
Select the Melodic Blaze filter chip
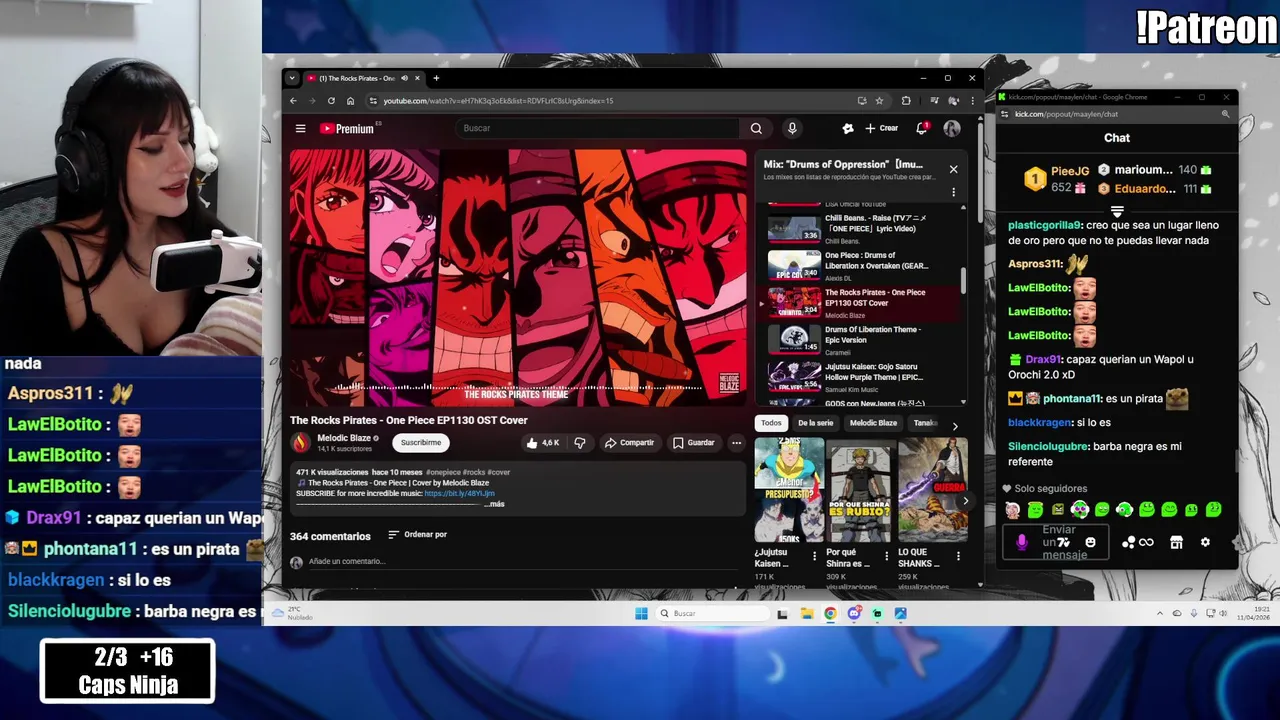(x=873, y=423)
